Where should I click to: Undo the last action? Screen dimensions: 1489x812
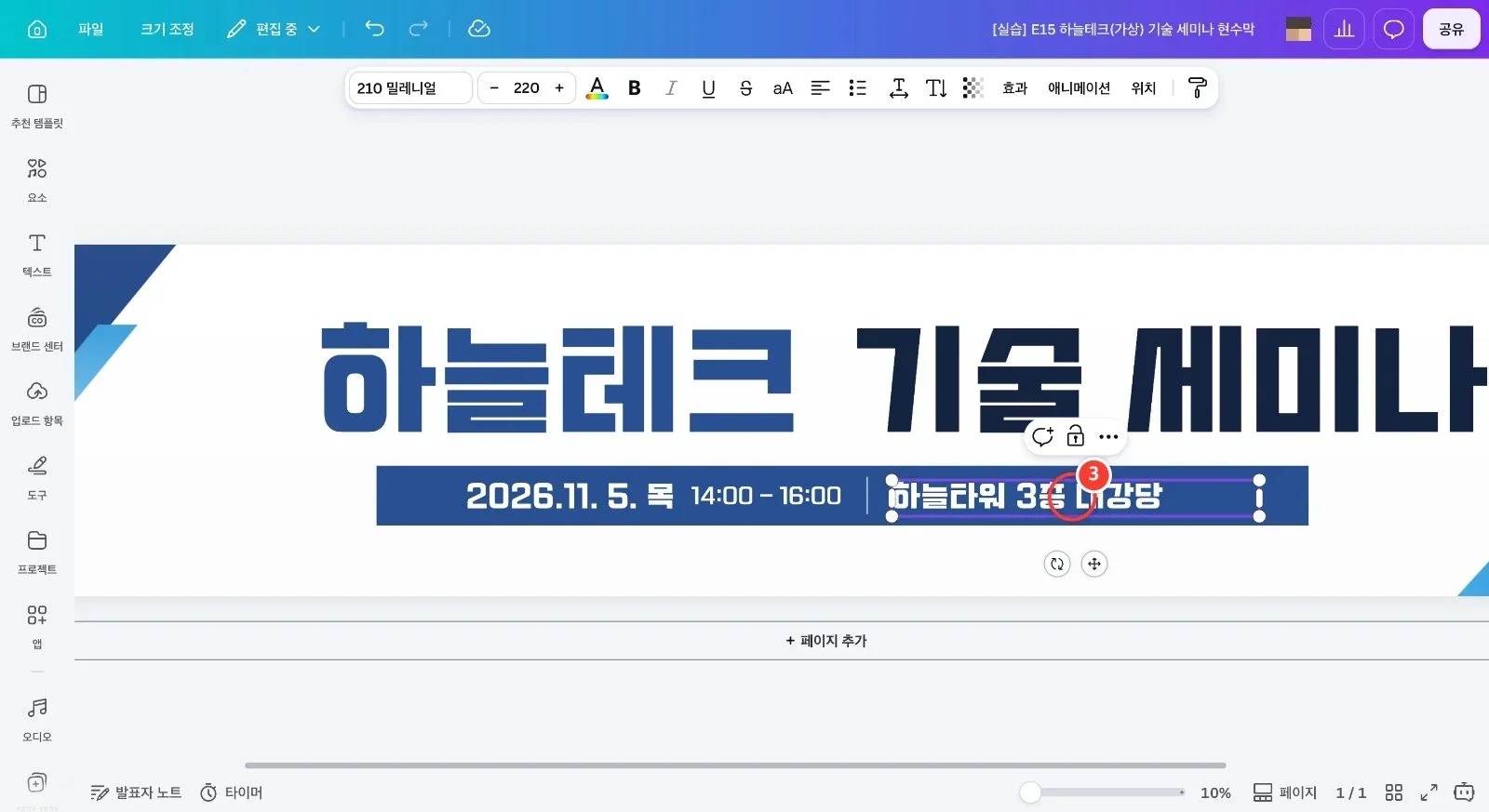coord(374,29)
